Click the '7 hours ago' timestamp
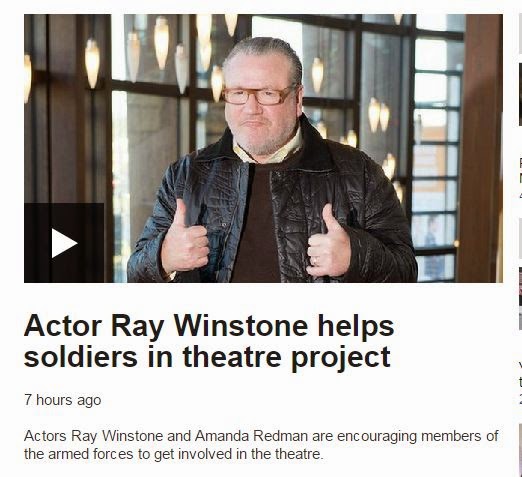The image size is (522, 477). (x=63, y=400)
